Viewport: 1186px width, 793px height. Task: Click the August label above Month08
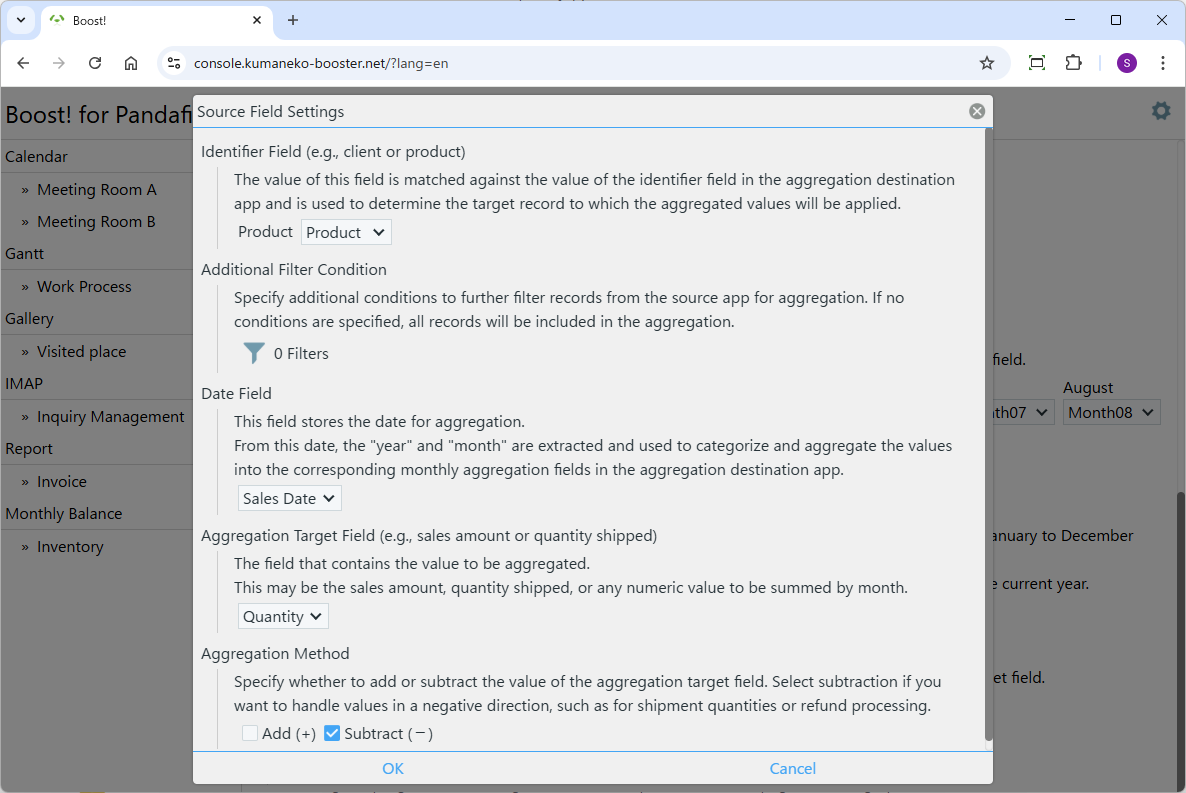(x=1088, y=387)
